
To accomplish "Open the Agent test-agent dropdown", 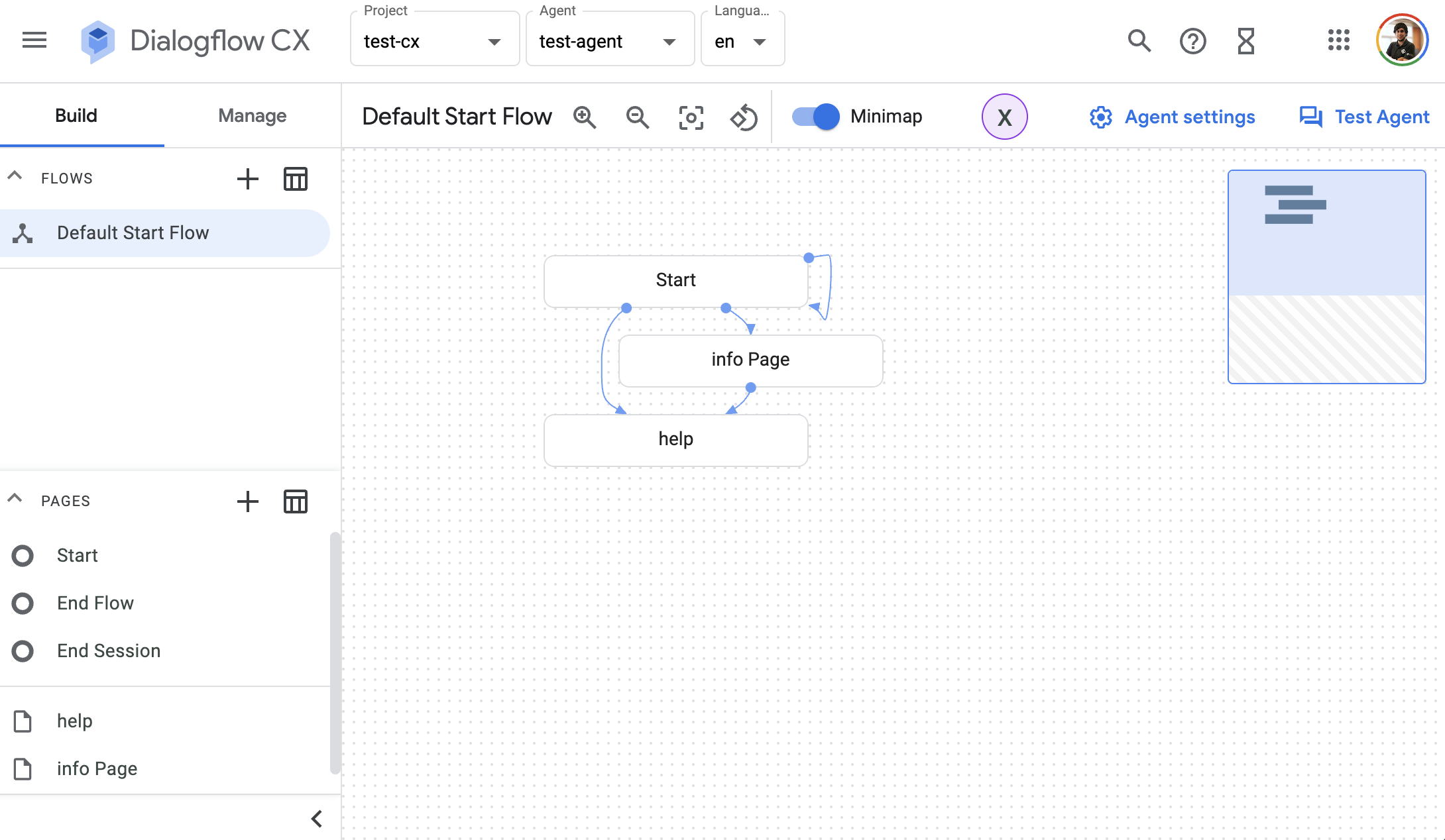I will 609,41.
